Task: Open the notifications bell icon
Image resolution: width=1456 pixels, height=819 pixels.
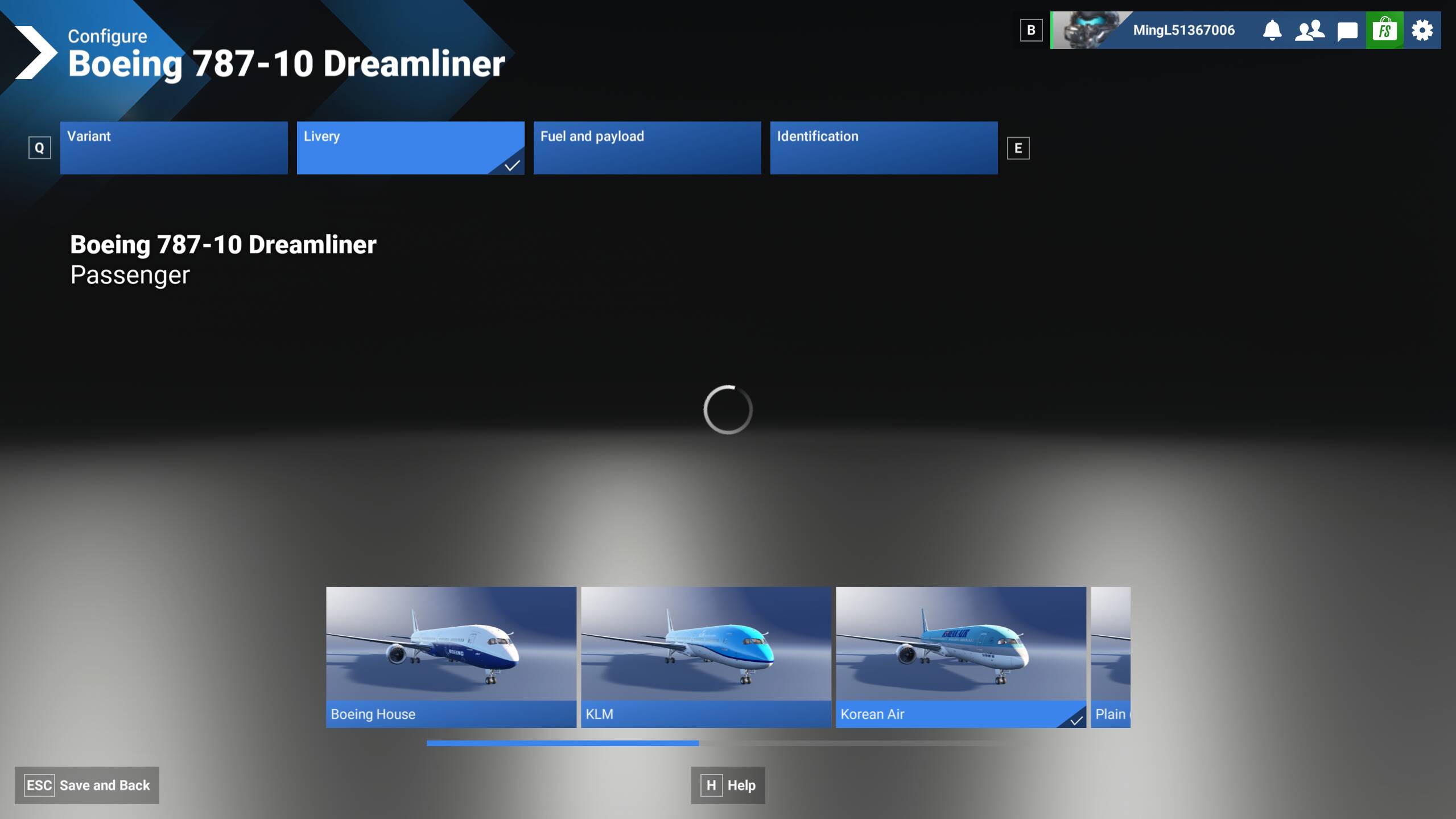Action: [1272, 30]
